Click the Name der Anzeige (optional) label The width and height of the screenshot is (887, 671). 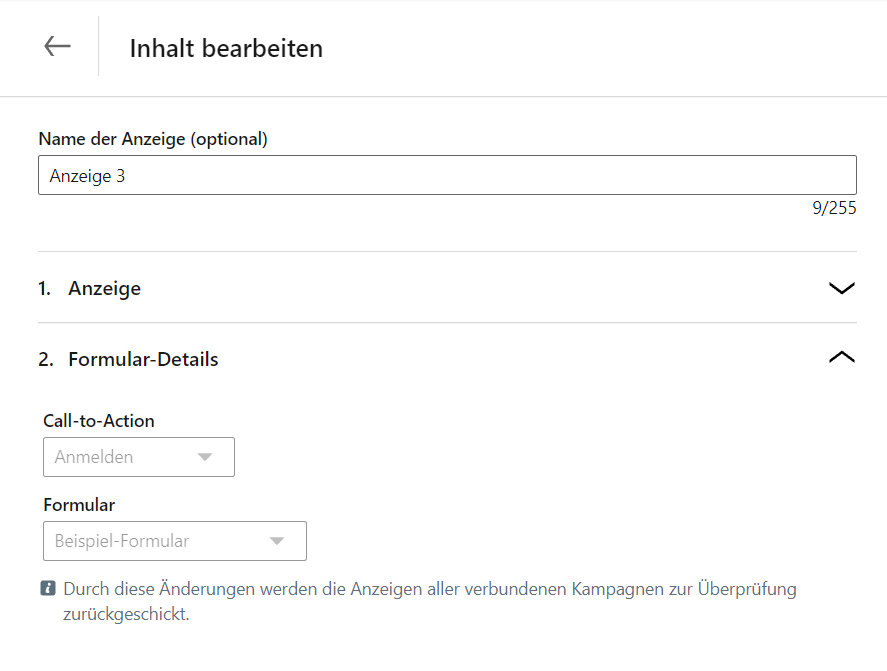click(153, 139)
